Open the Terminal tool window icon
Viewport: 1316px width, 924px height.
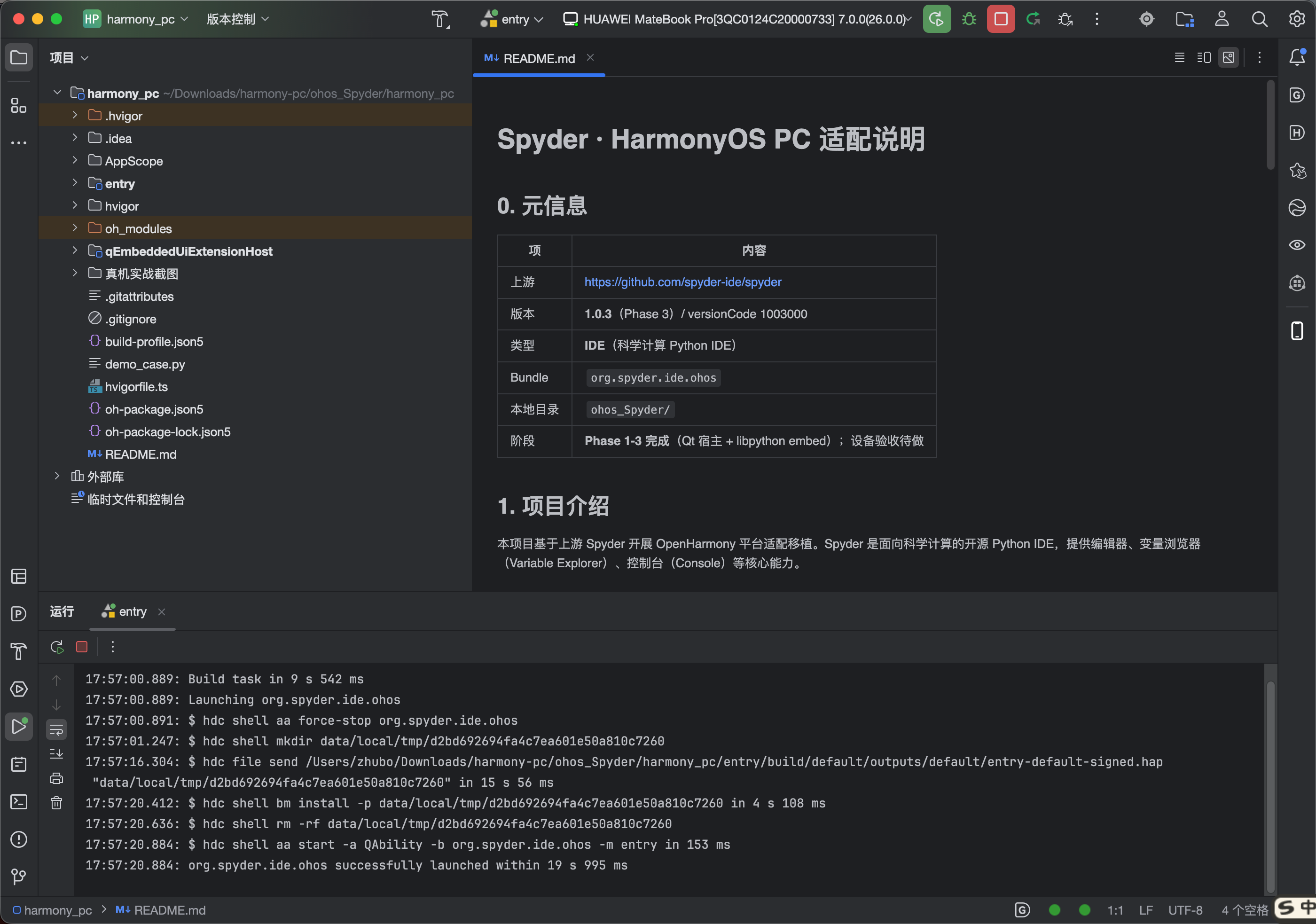pos(18,802)
